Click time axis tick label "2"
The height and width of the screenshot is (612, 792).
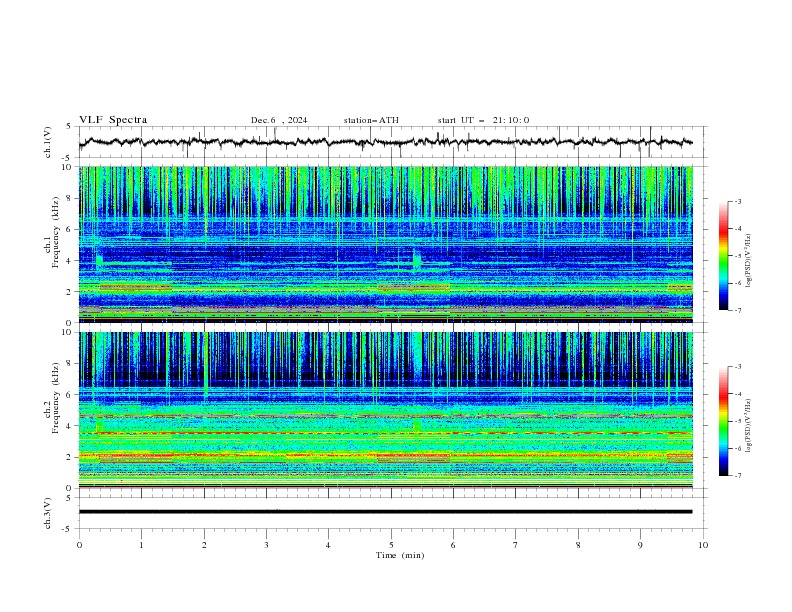pos(204,545)
